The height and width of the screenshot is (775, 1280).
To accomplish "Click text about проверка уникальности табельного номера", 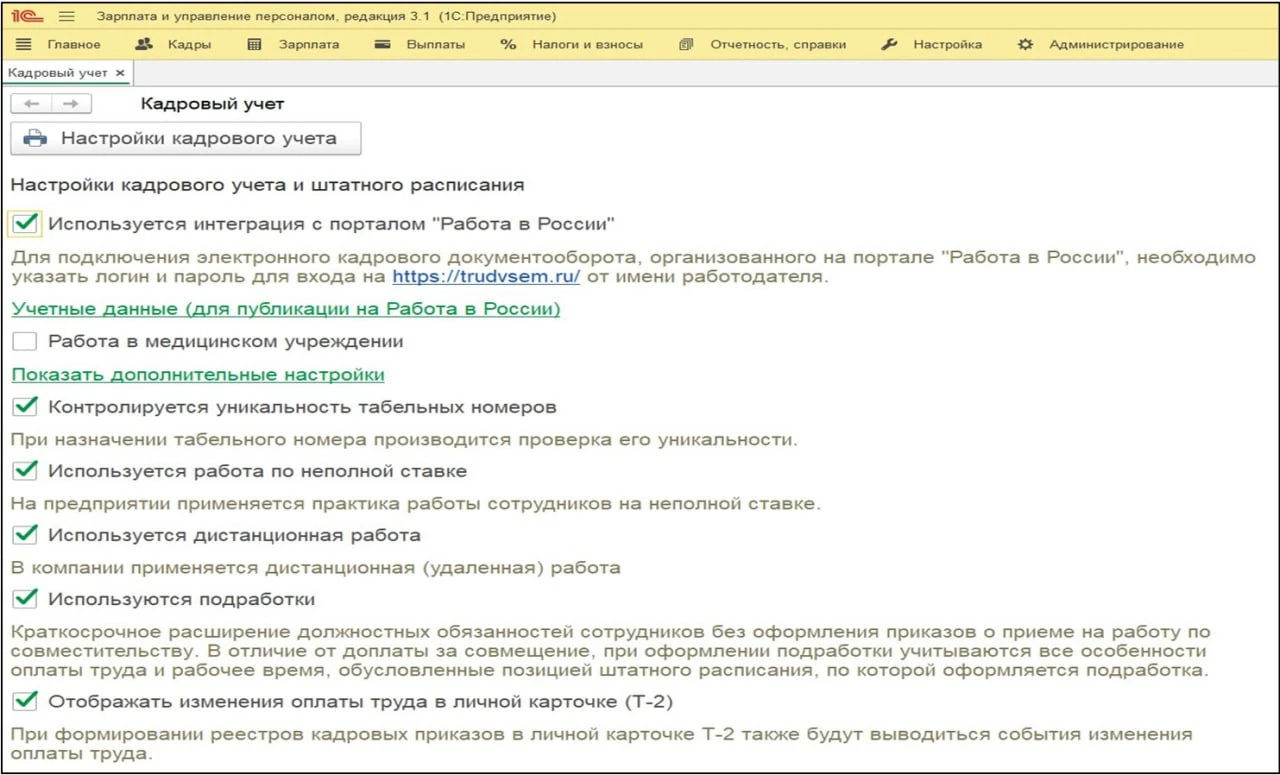I will 404,439.
